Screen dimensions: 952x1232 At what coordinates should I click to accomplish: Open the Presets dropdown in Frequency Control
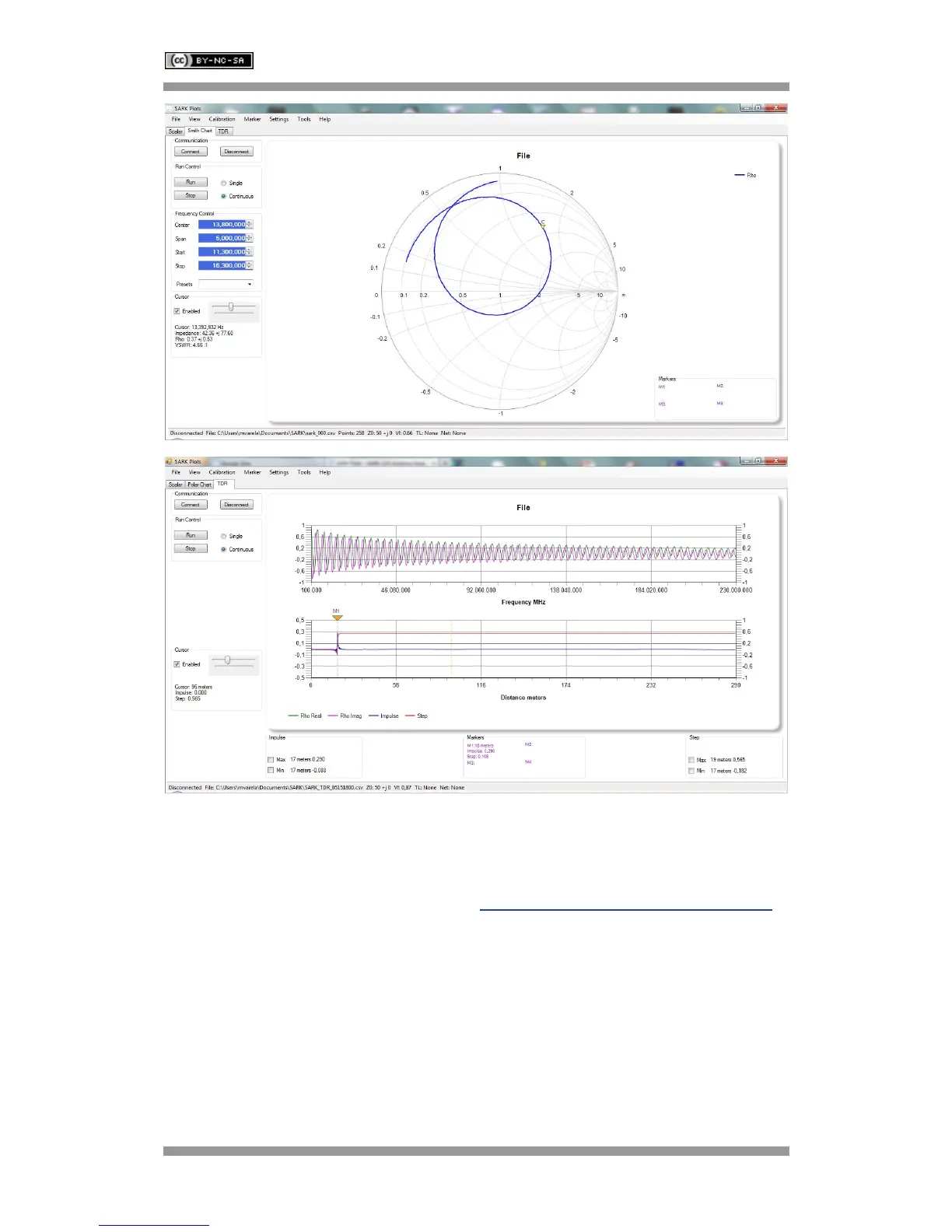point(226,284)
